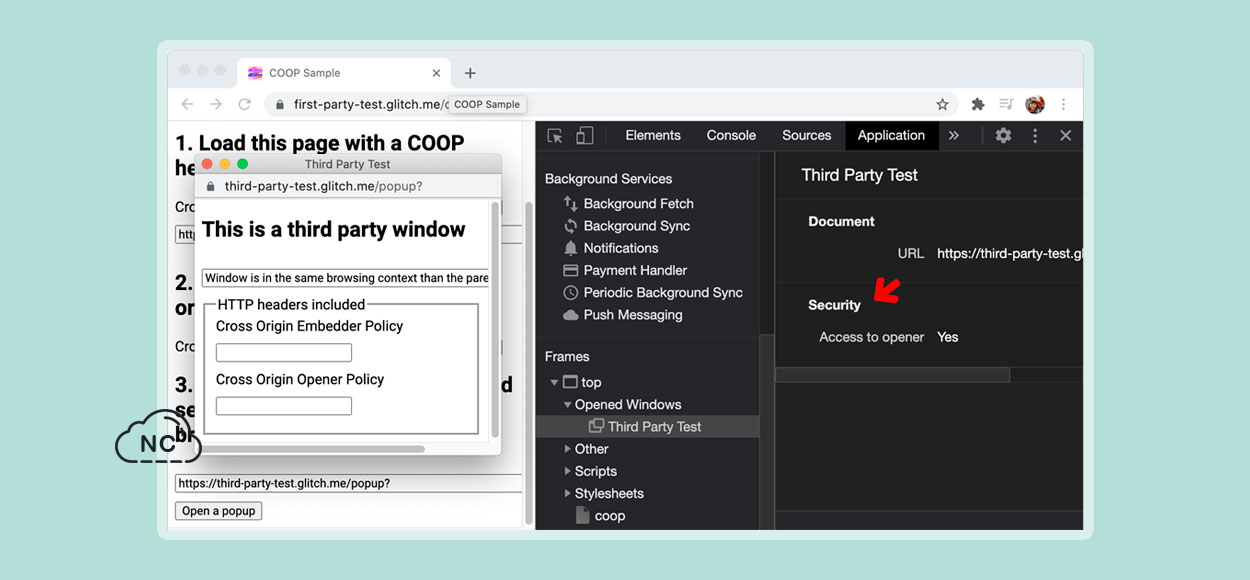This screenshot has width=1250, height=580.
Task: Open the media control icon in the Chrome toolbar
Action: [1006, 104]
